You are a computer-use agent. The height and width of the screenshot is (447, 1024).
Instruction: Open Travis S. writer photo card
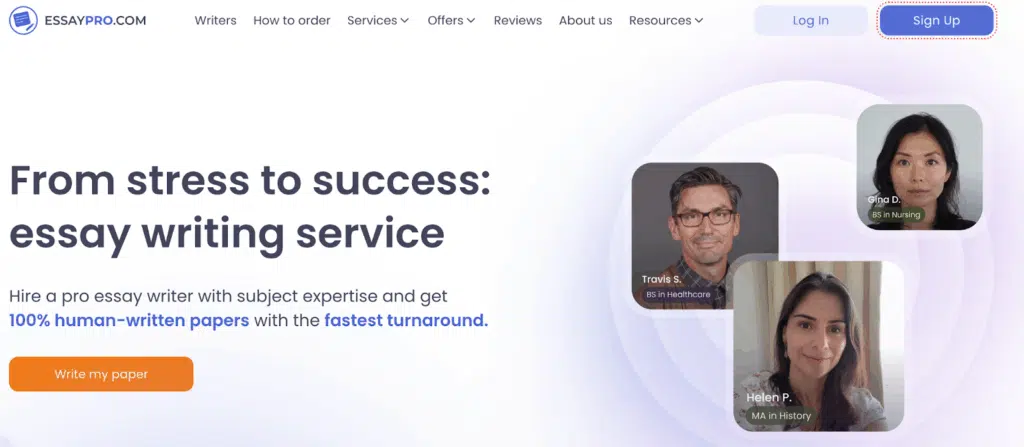tap(705, 235)
